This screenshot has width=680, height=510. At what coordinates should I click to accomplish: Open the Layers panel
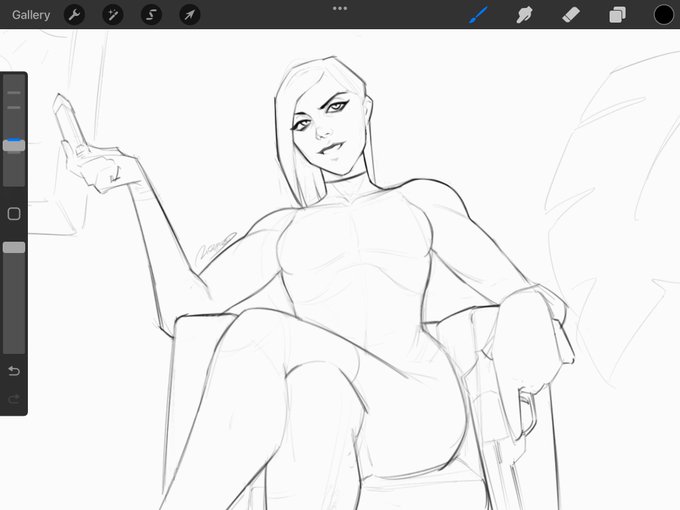click(617, 15)
